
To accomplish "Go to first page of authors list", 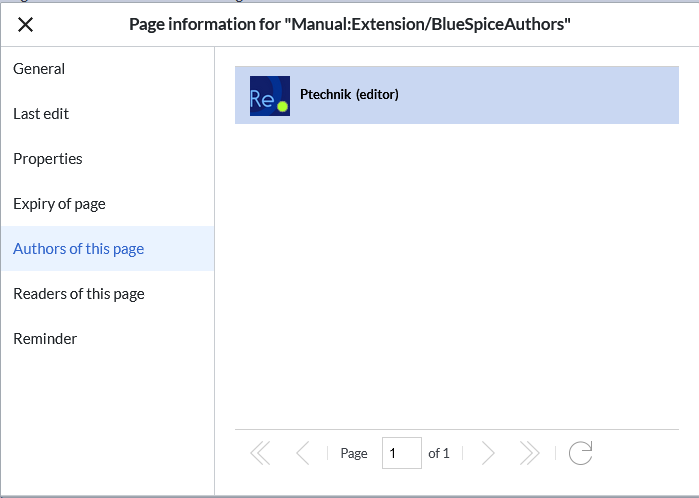I will (260, 453).
